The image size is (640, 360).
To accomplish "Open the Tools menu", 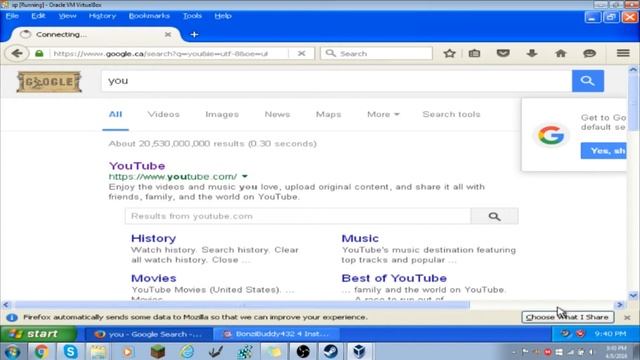I will pos(192,16).
